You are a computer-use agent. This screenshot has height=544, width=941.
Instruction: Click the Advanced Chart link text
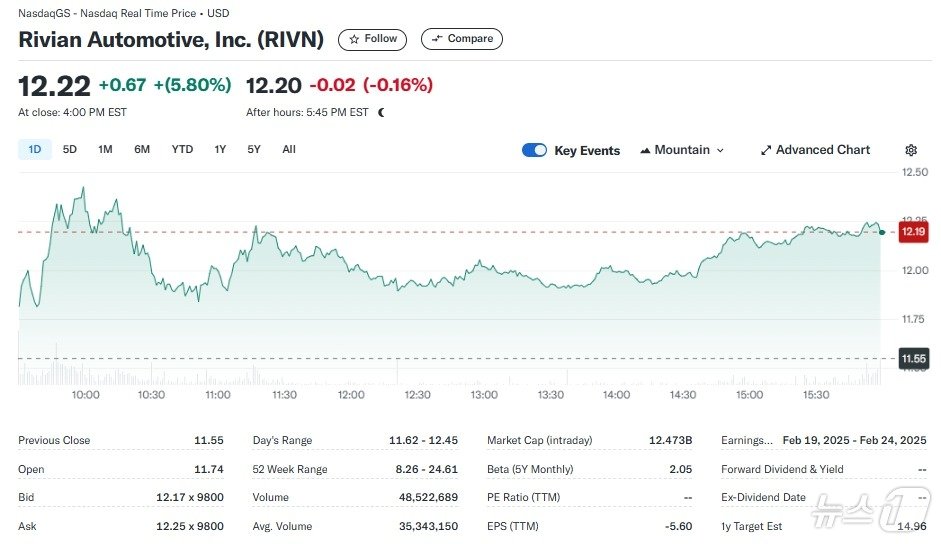(x=823, y=150)
